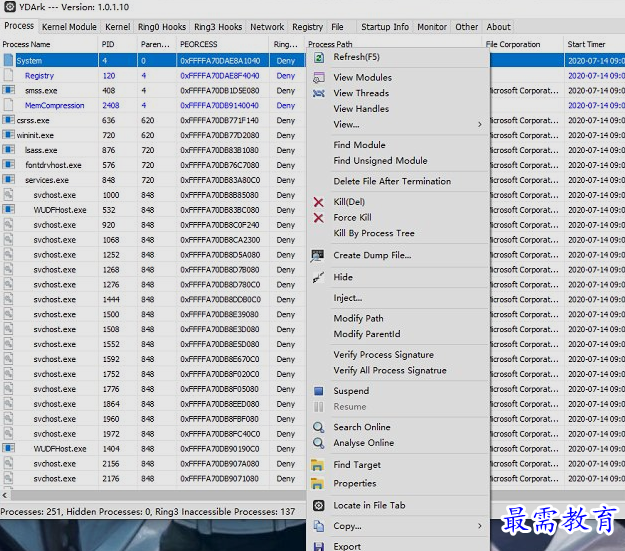The image size is (625, 551).
Task: Click the Create Dump File icon
Action: tap(318, 256)
